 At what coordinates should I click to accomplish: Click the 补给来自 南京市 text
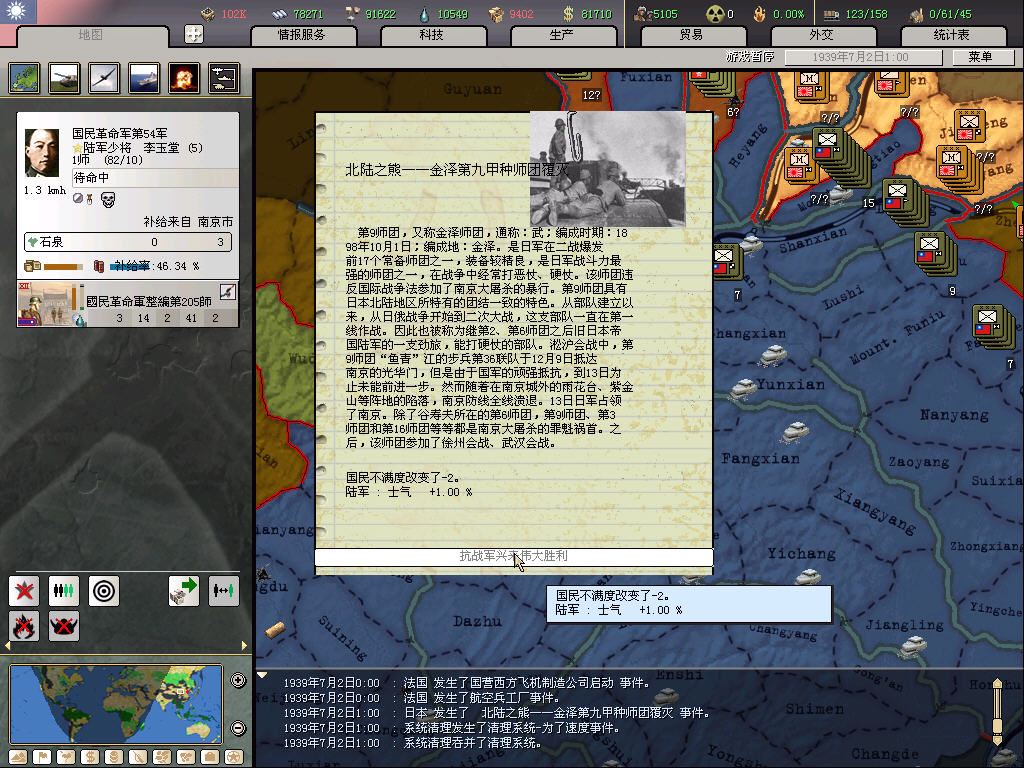188,222
